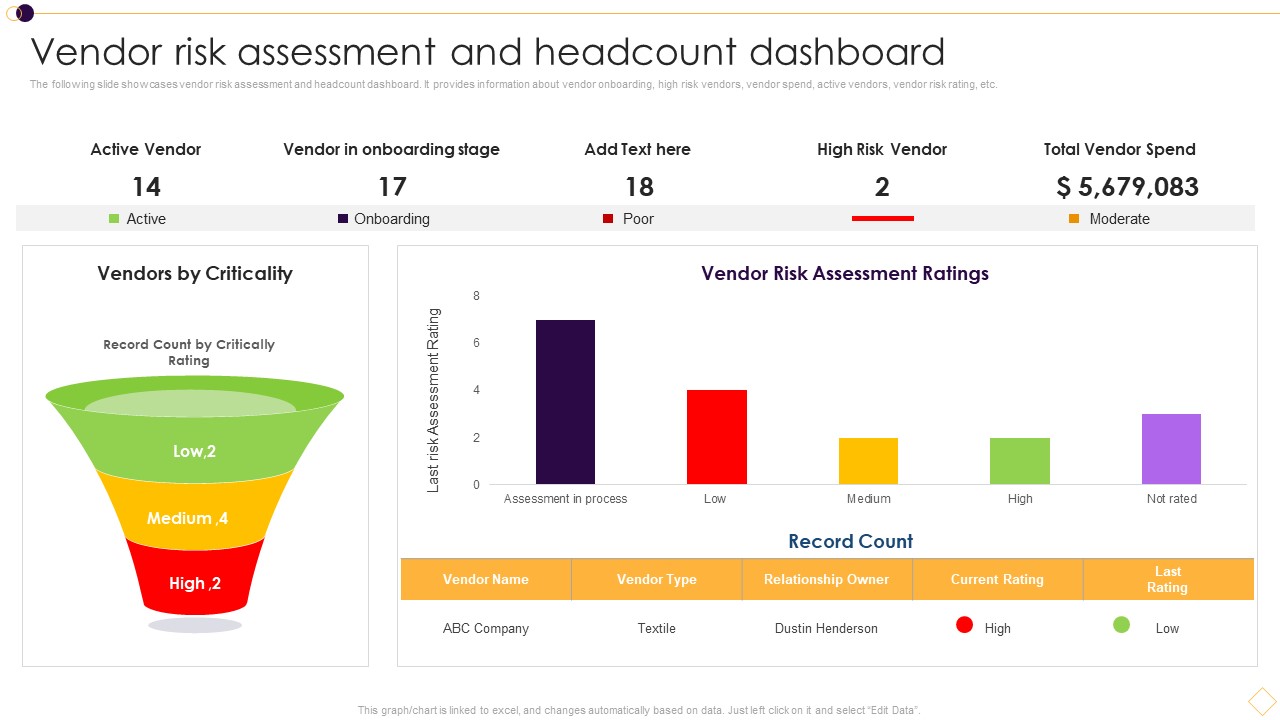Click the Medium axis label
The height and width of the screenshot is (720, 1280).
(869, 498)
